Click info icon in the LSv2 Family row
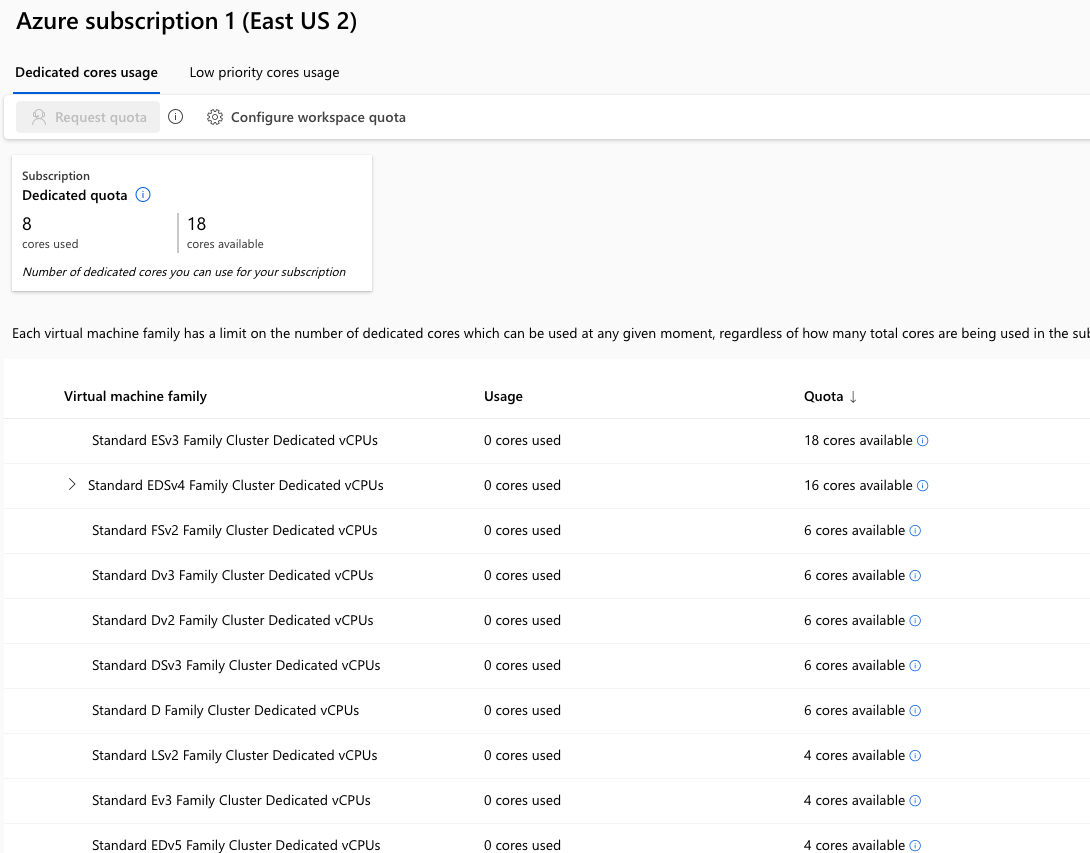The image size is (1090, 853). pos(916,756)
